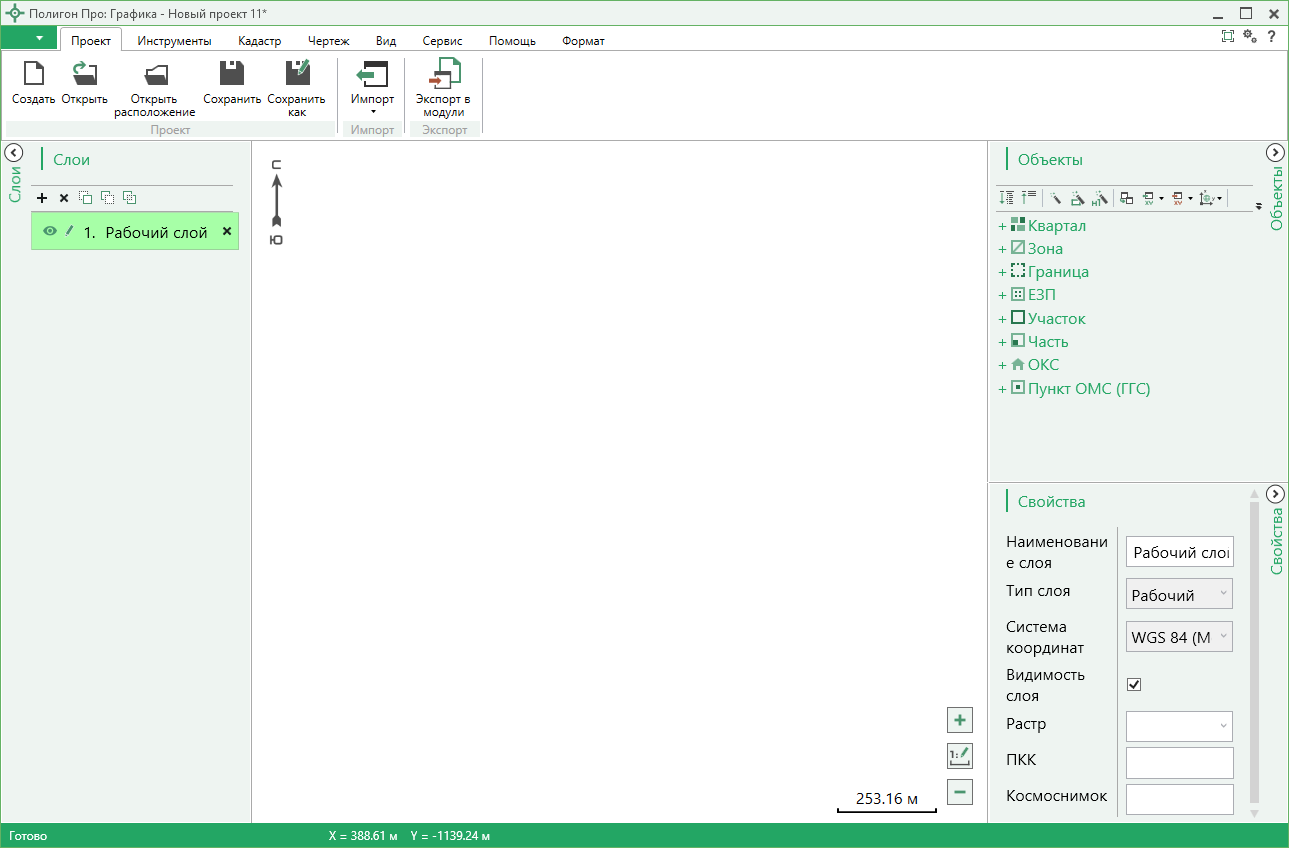Zoom out using the map minus button
1289x848 pixels.
[960, 792]
